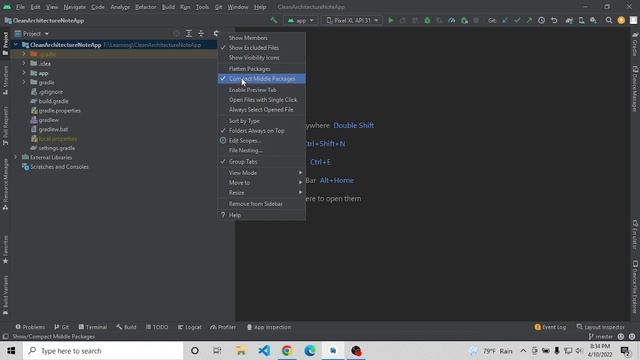
Task: Open the Logcat tool window tab
Action: [x=190, y=327]
